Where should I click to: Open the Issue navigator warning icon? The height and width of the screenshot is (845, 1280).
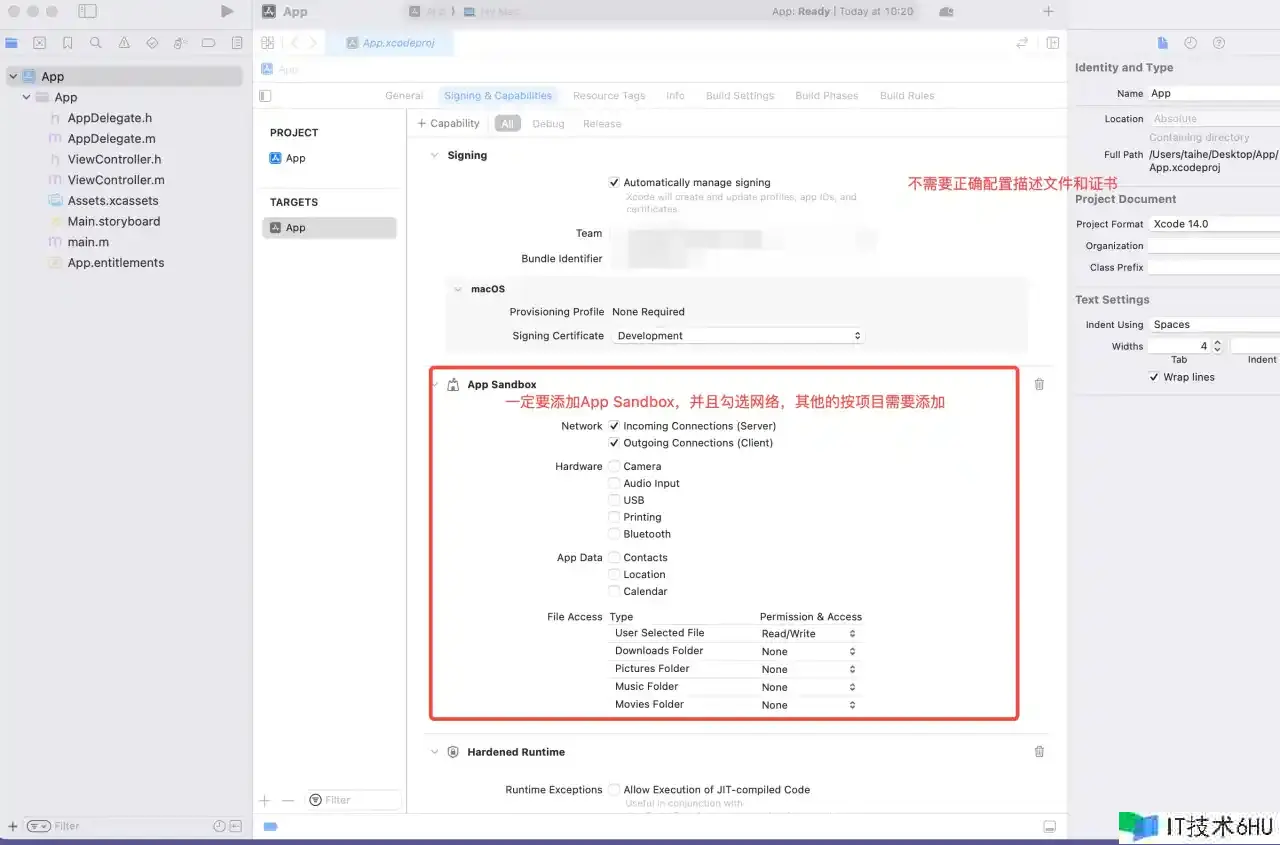[x=124, y=43]
